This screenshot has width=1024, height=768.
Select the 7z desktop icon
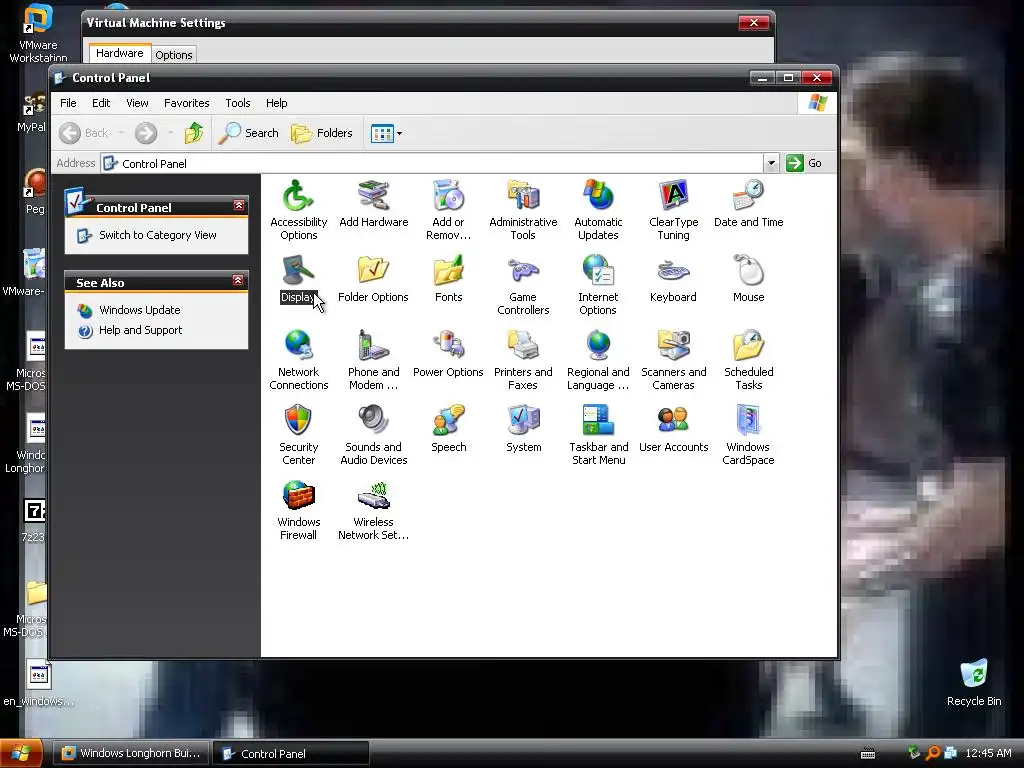tap(34, 520)
